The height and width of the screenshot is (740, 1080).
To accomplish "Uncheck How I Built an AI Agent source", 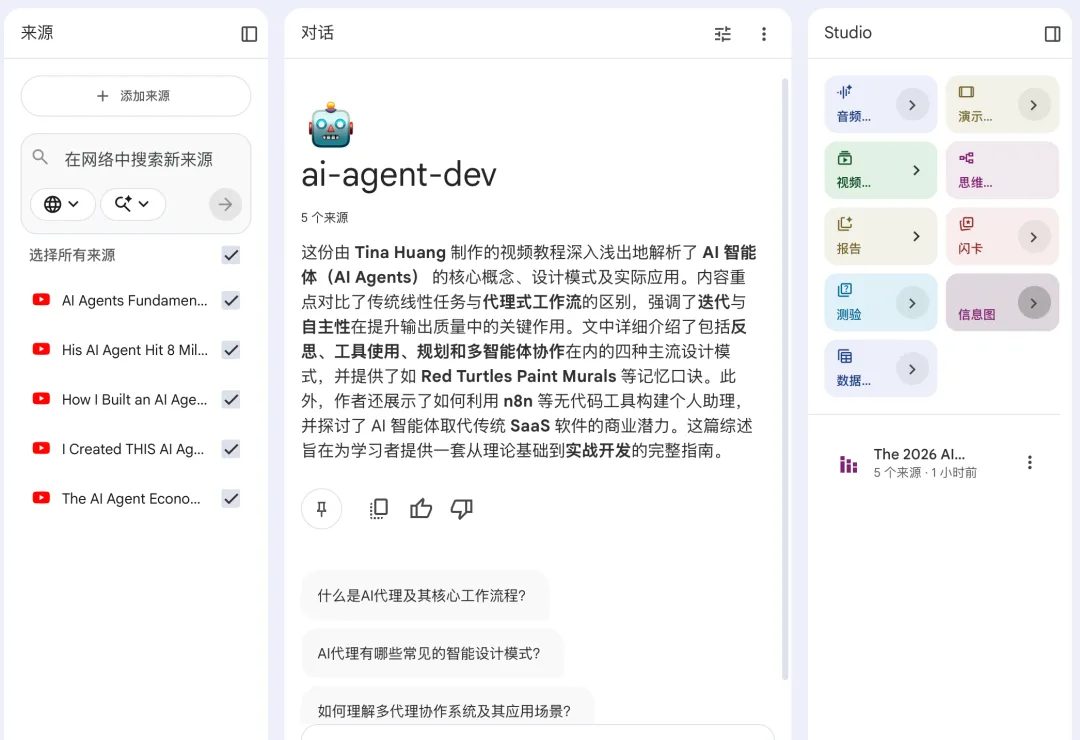I will click(x=231, y=400).
